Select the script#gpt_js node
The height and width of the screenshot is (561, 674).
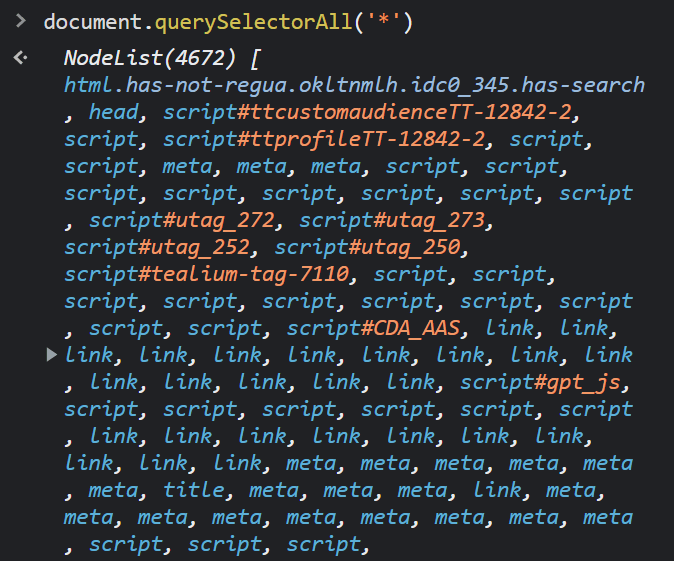pos(540,382)
